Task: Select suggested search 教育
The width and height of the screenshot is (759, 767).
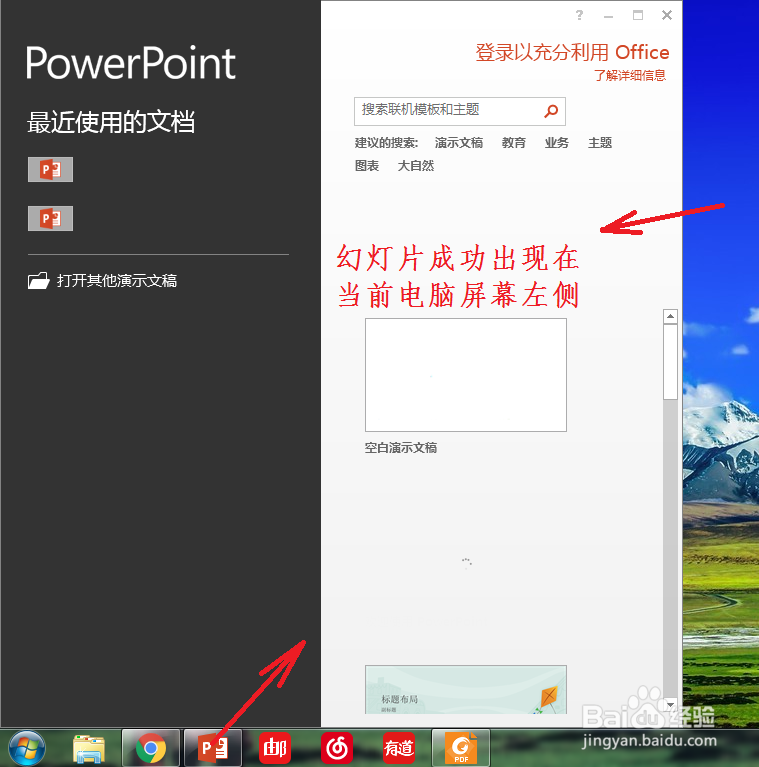Action: pyautogui.click(x=513, y=143)
